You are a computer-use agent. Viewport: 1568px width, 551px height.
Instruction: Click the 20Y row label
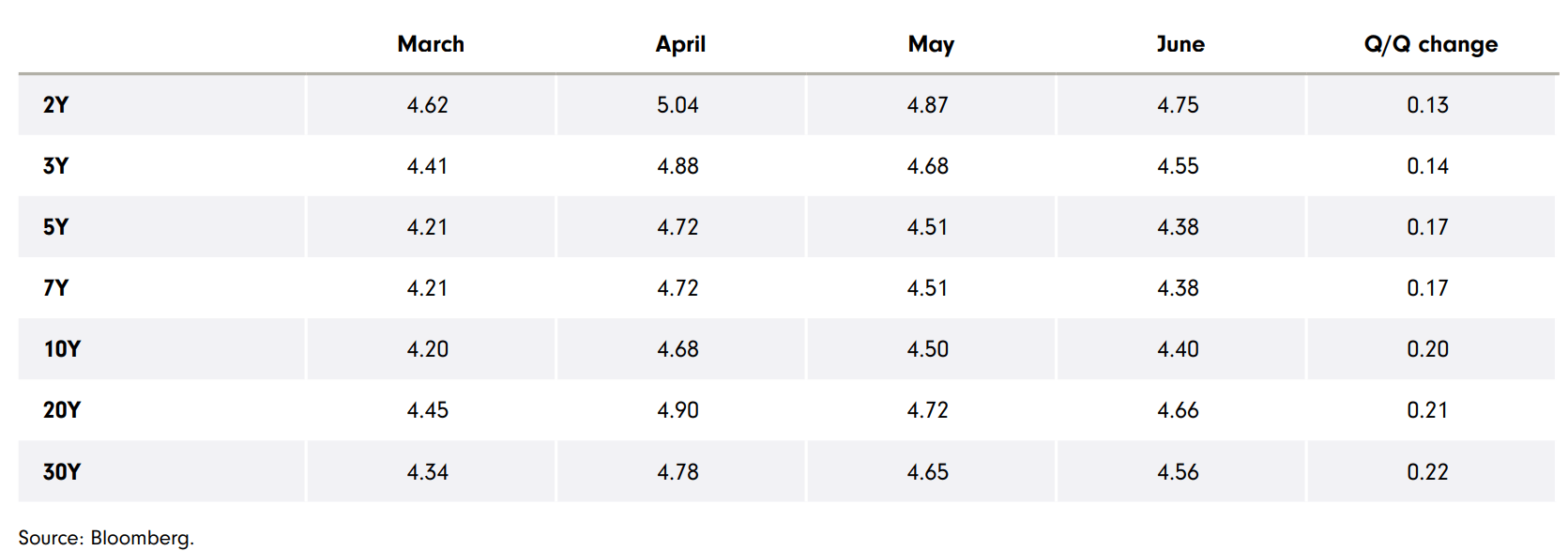tap(62, 410)
